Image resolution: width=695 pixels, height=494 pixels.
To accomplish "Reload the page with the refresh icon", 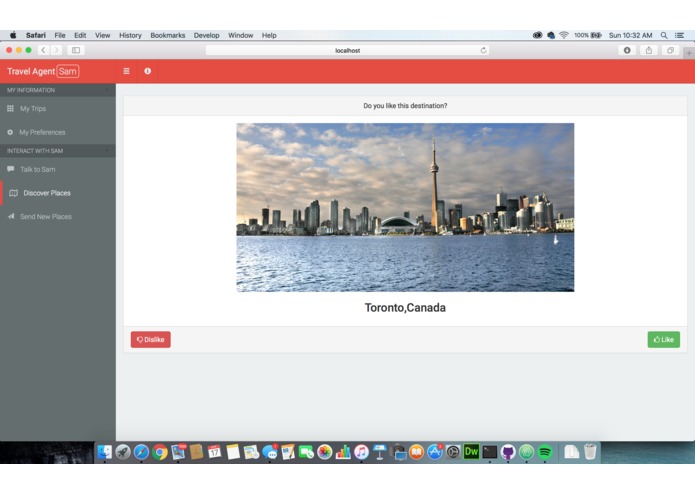I will [484, 51].
